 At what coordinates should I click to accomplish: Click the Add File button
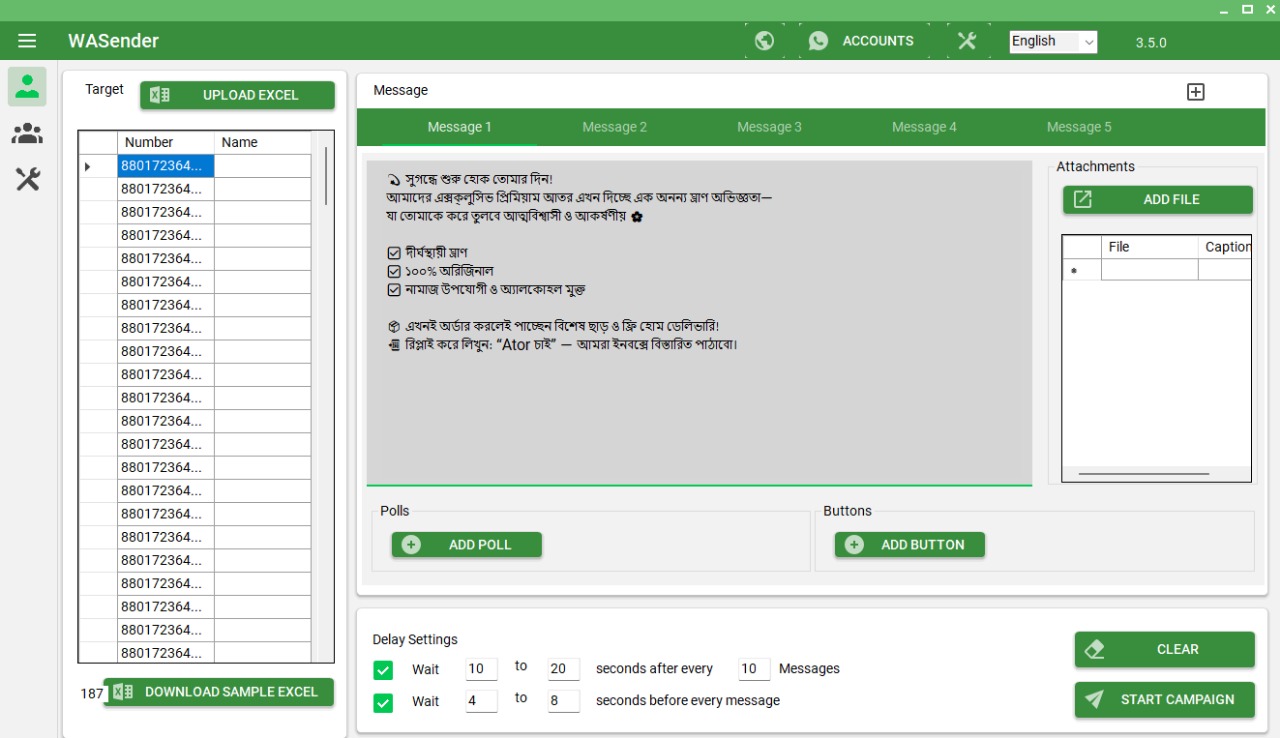pyautogui.click(x=1157, y=200)
